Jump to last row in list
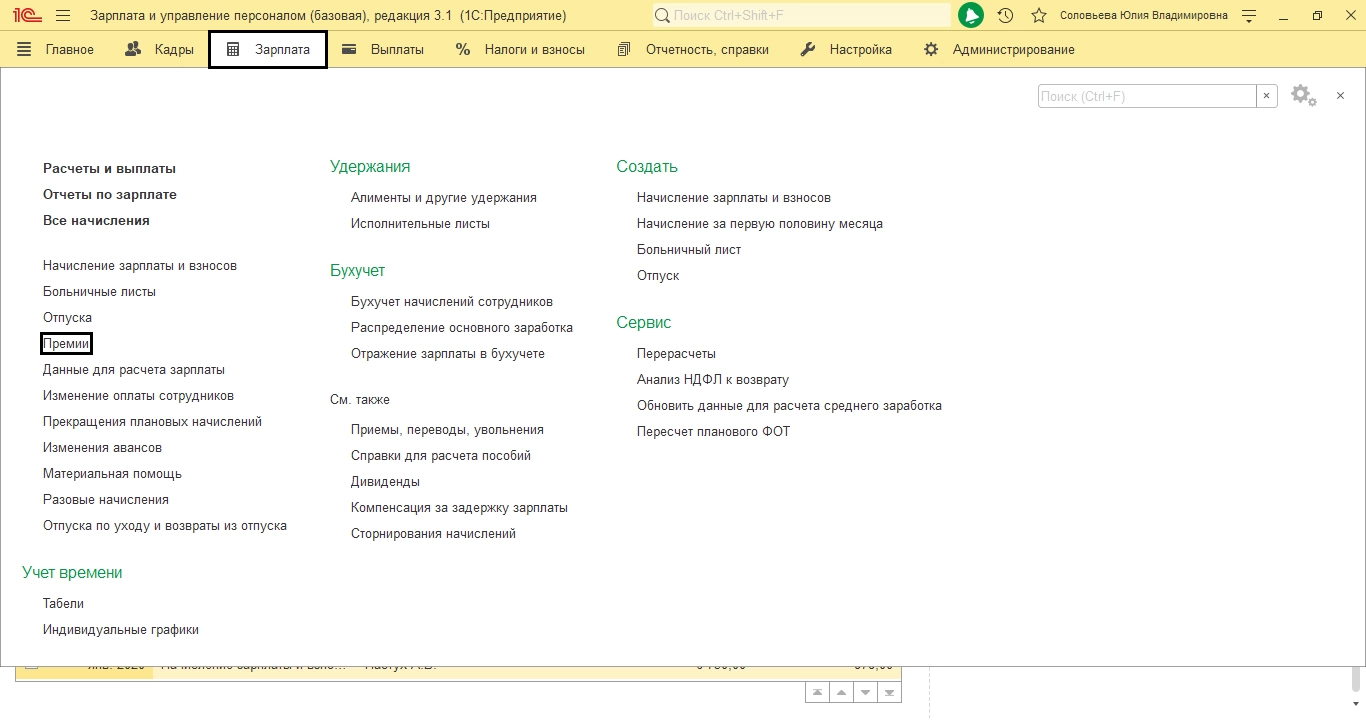 (x=889, y=692)
